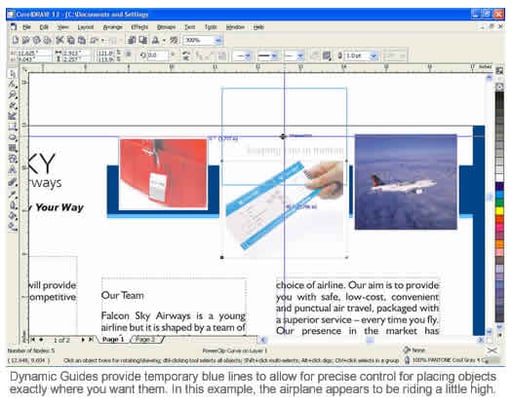Click the Undo icon

click(x=94, y=40)
